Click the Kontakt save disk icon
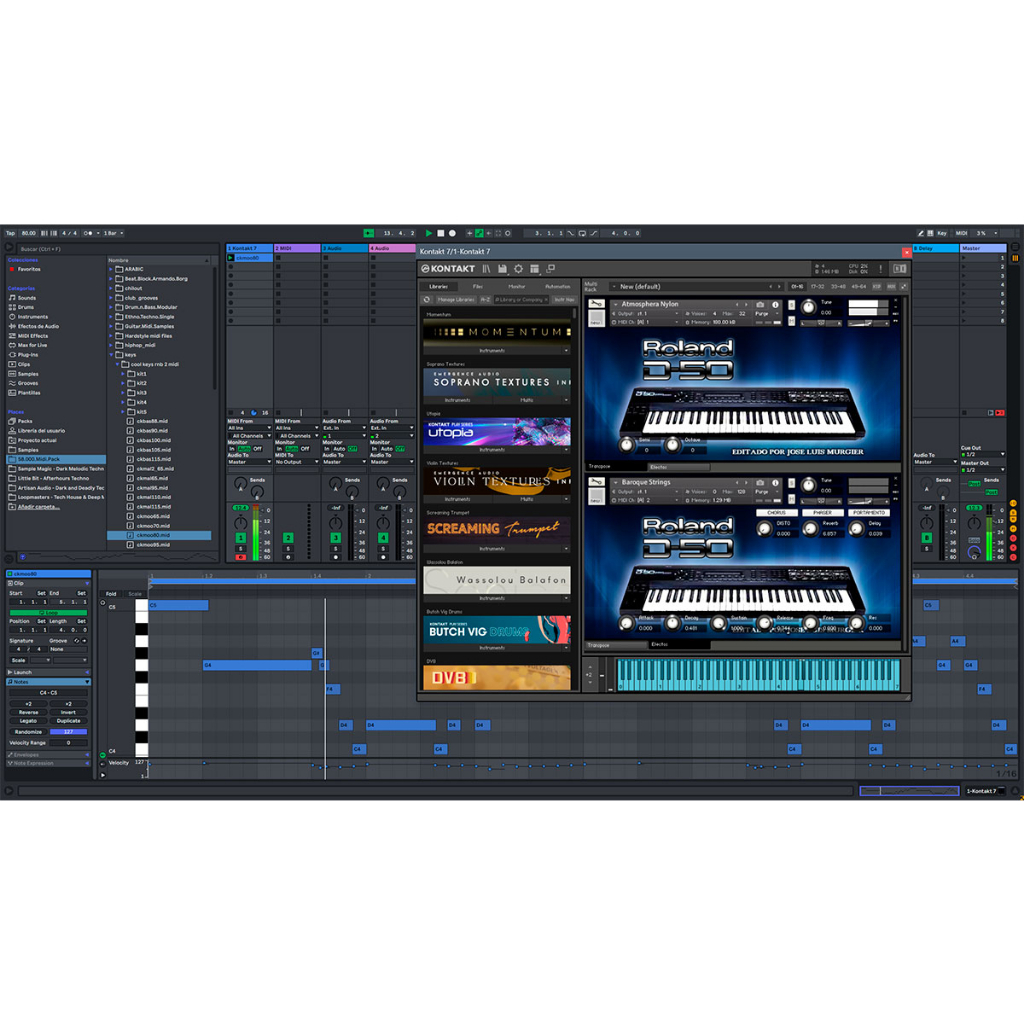 click(x=502, y=268)
